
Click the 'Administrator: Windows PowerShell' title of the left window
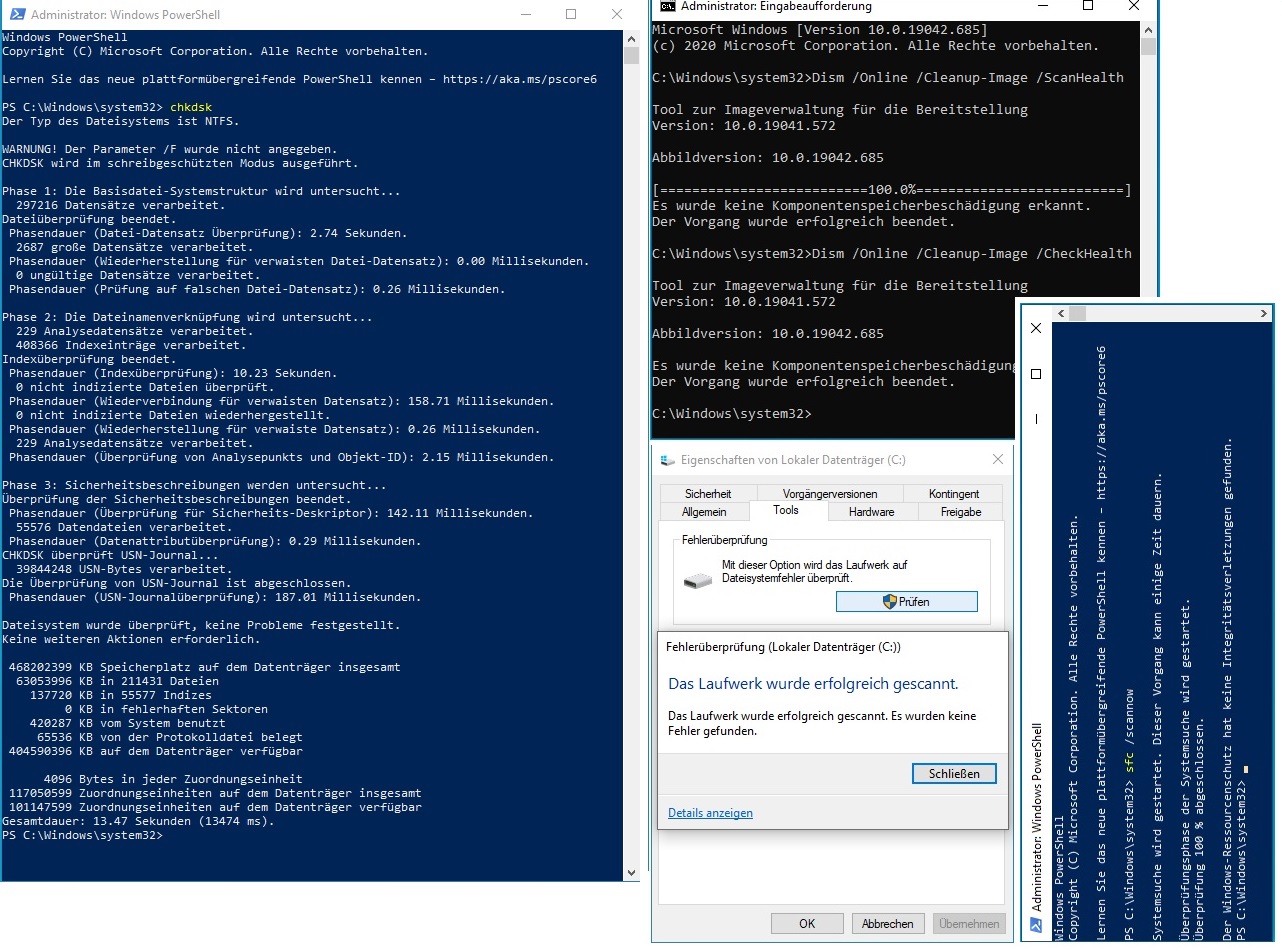click(x=126, y=15)
